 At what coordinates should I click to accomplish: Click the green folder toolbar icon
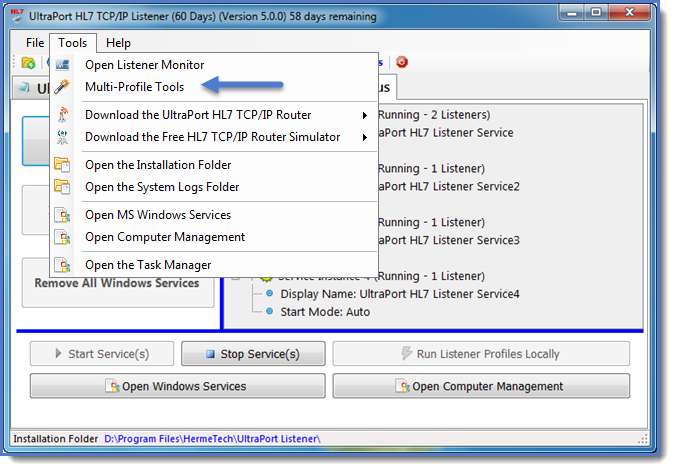[x=29, y=63]
